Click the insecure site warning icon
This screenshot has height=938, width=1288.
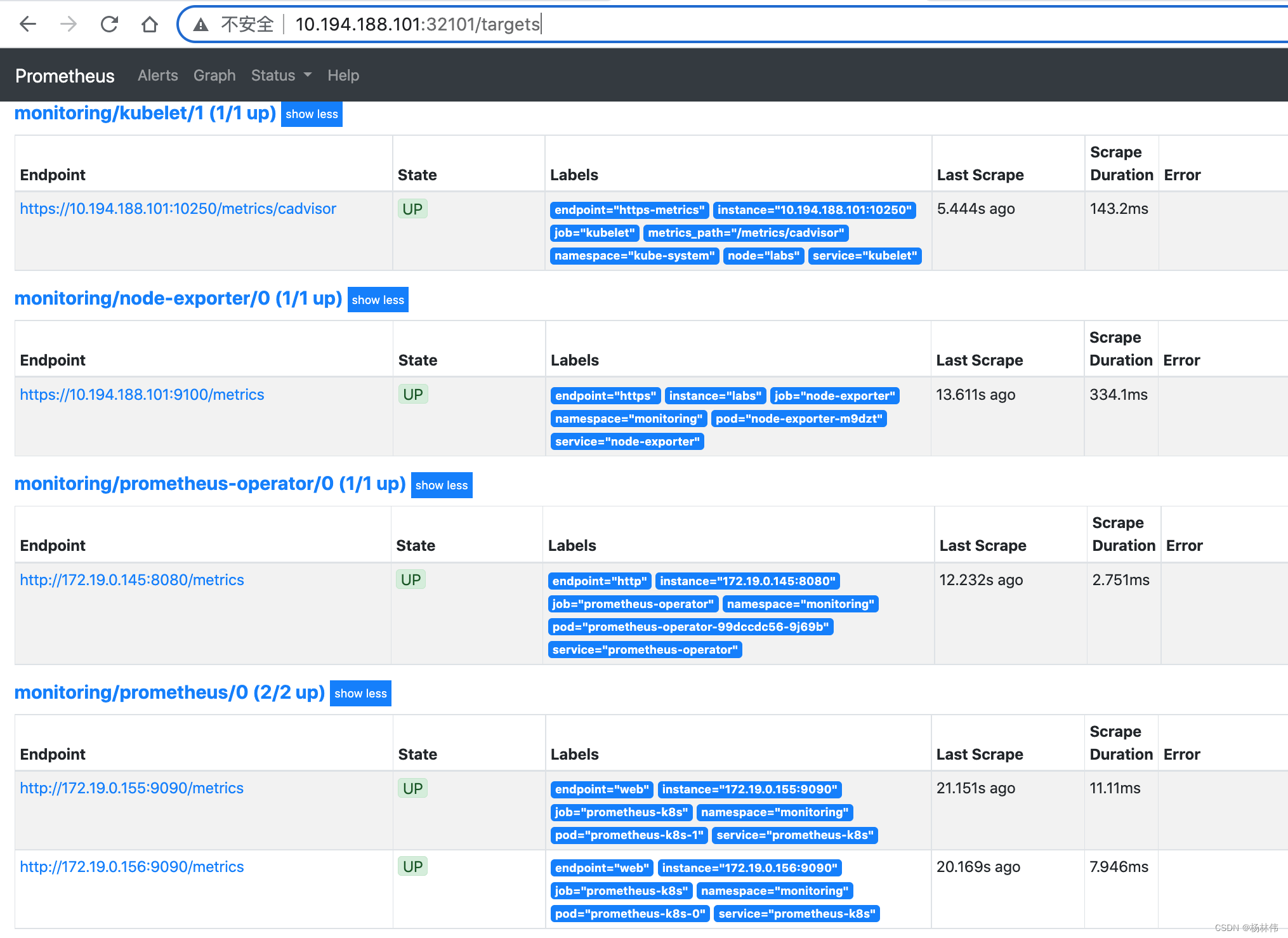click(x=201, y=25)
